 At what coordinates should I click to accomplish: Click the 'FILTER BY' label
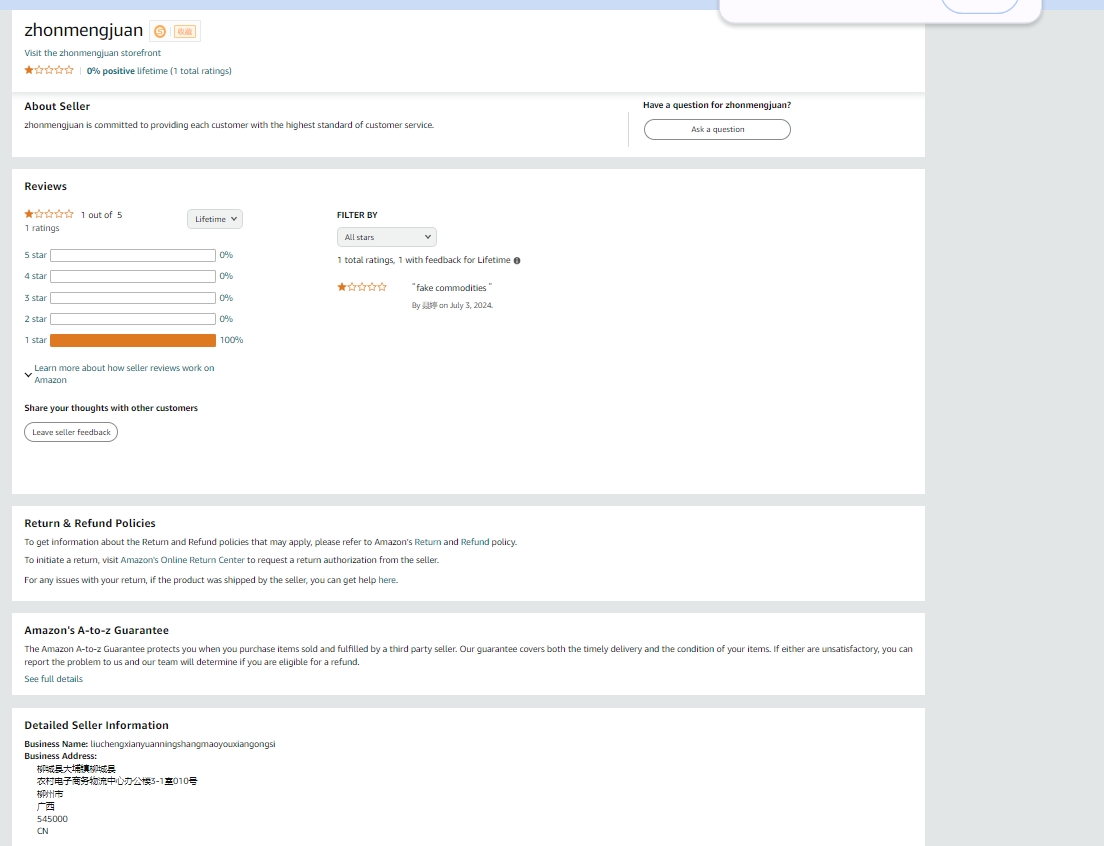click(357, 215)
